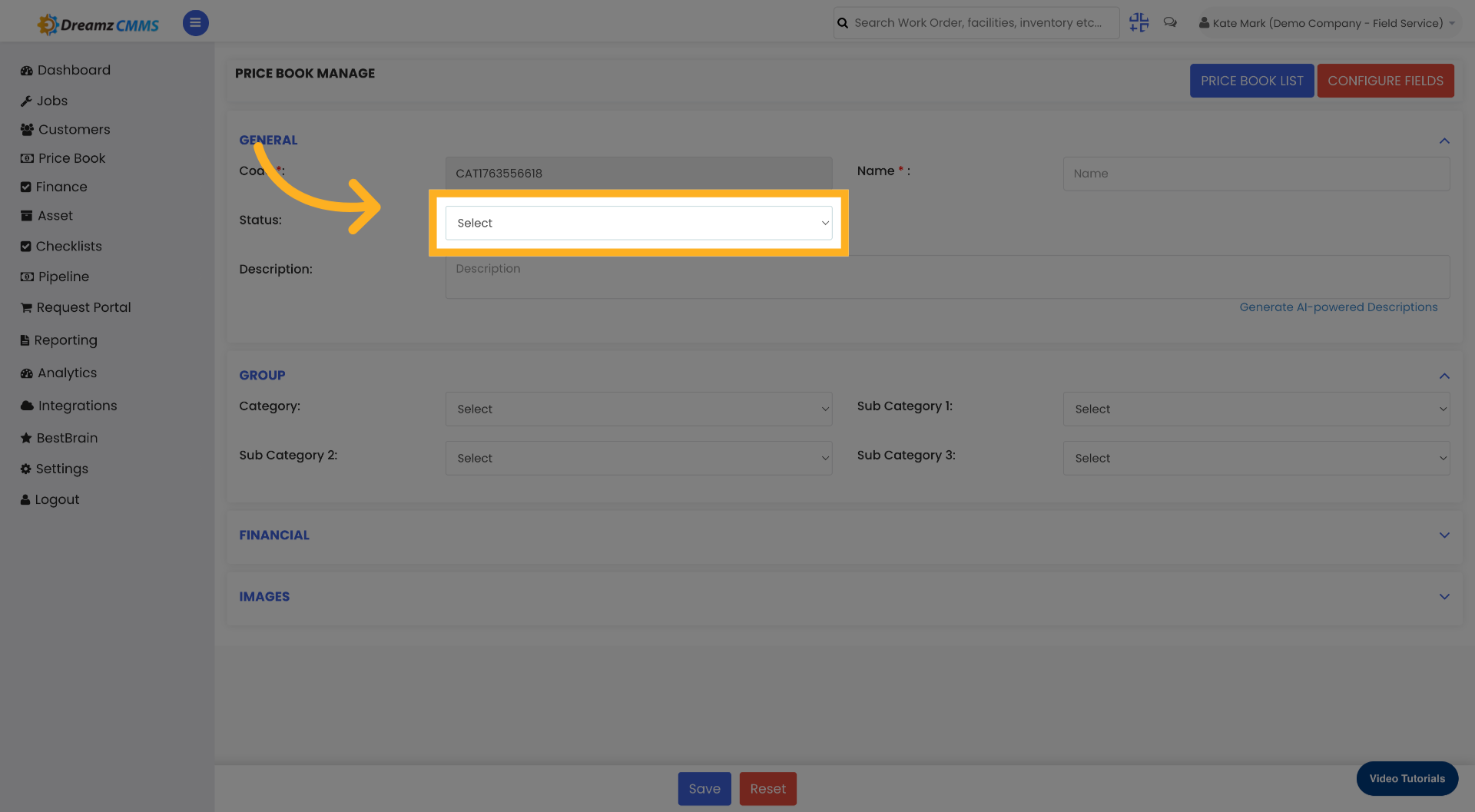This screenshot has height=812, width=1475.
Task: Select the Checklists icon in sidebar
Action: coord(27,246)
